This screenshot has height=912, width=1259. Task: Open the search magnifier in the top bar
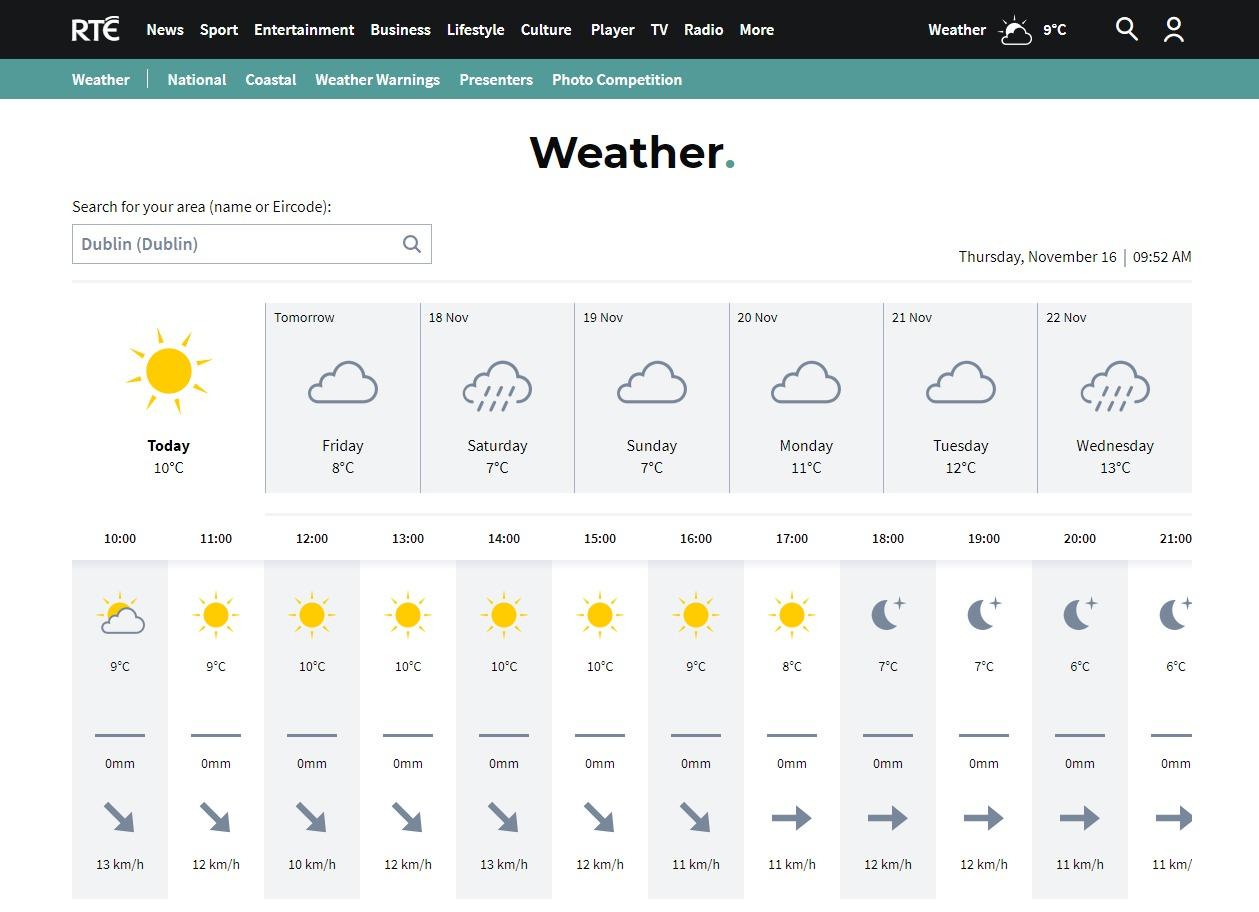pyautogui.click(x=1126, y=29)
